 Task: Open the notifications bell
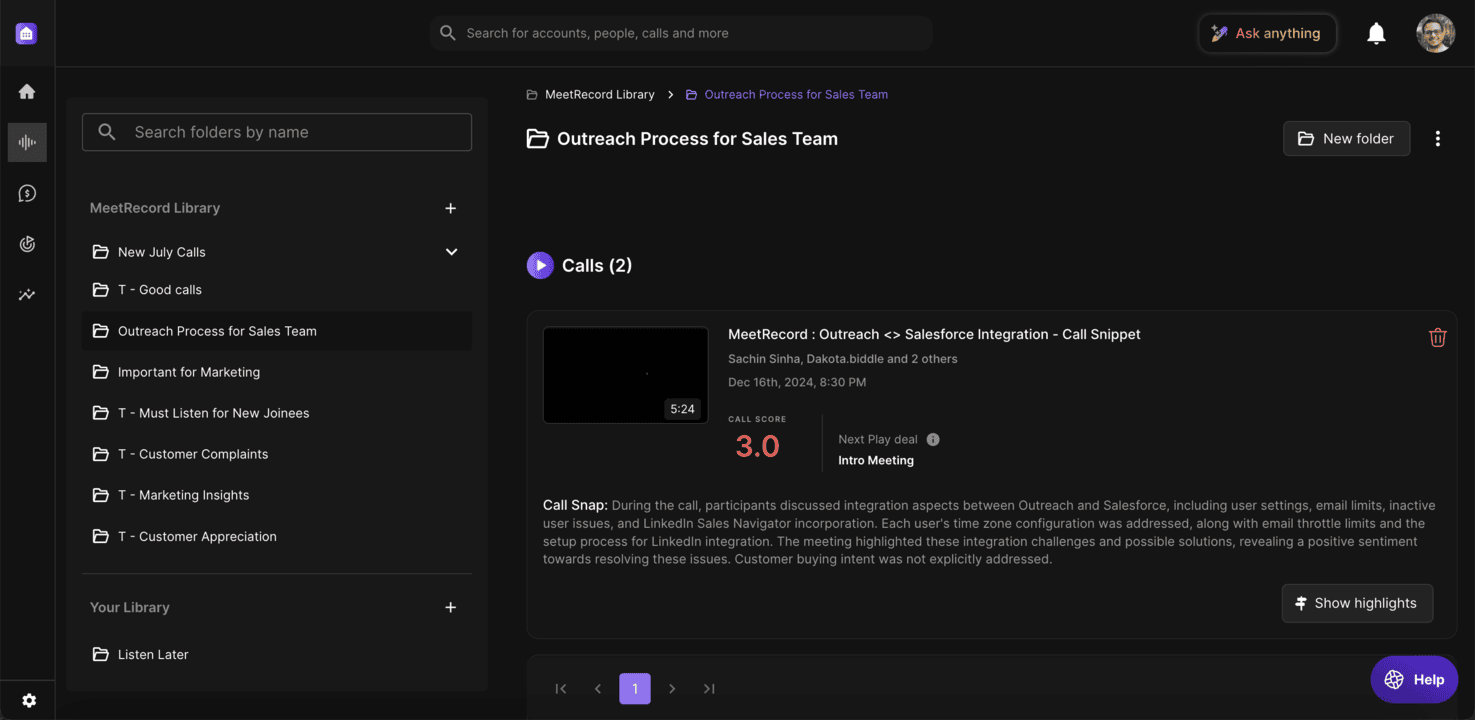pyautogui.click(x=1376, y=34)
